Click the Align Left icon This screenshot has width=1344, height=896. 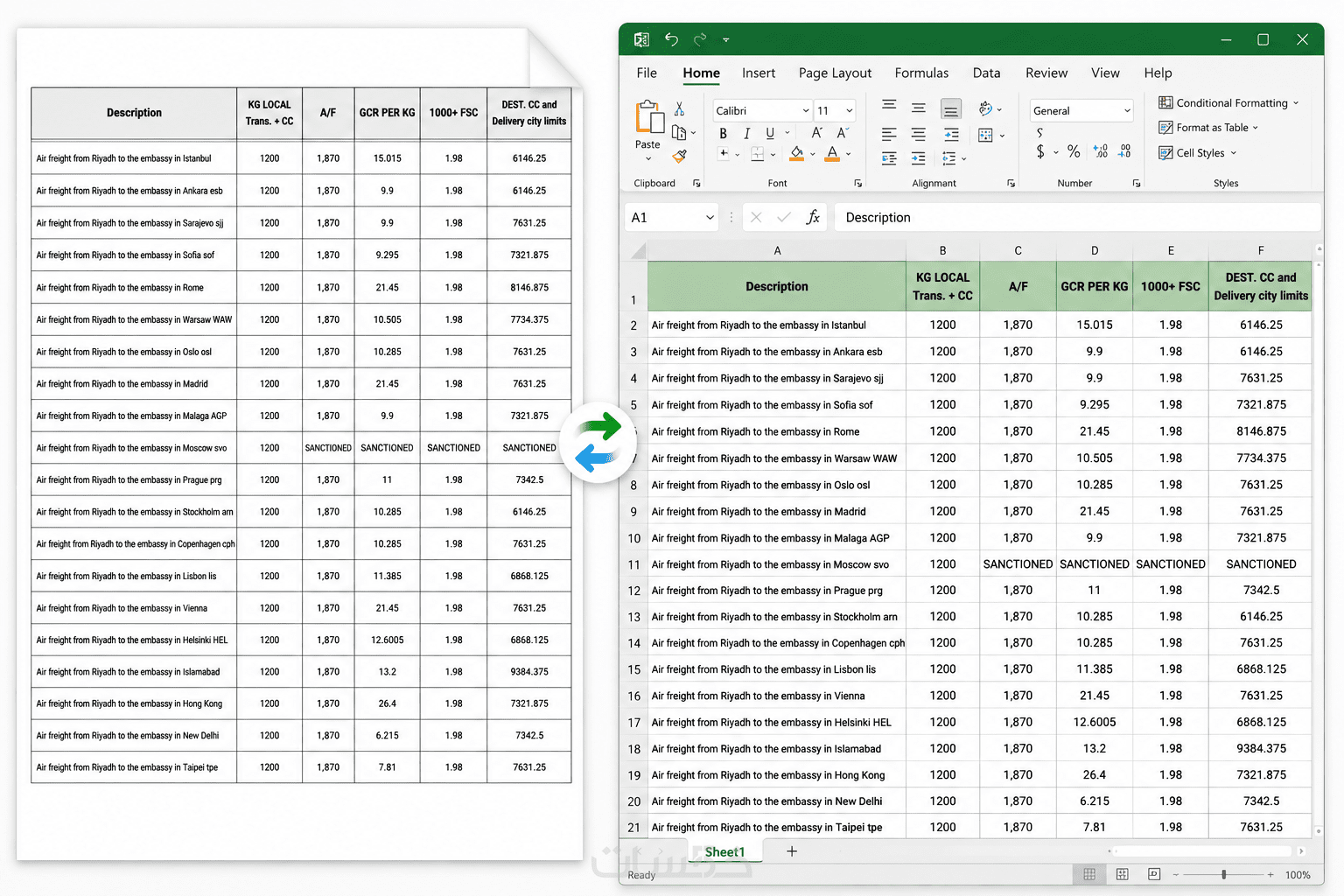click(889, 135)
